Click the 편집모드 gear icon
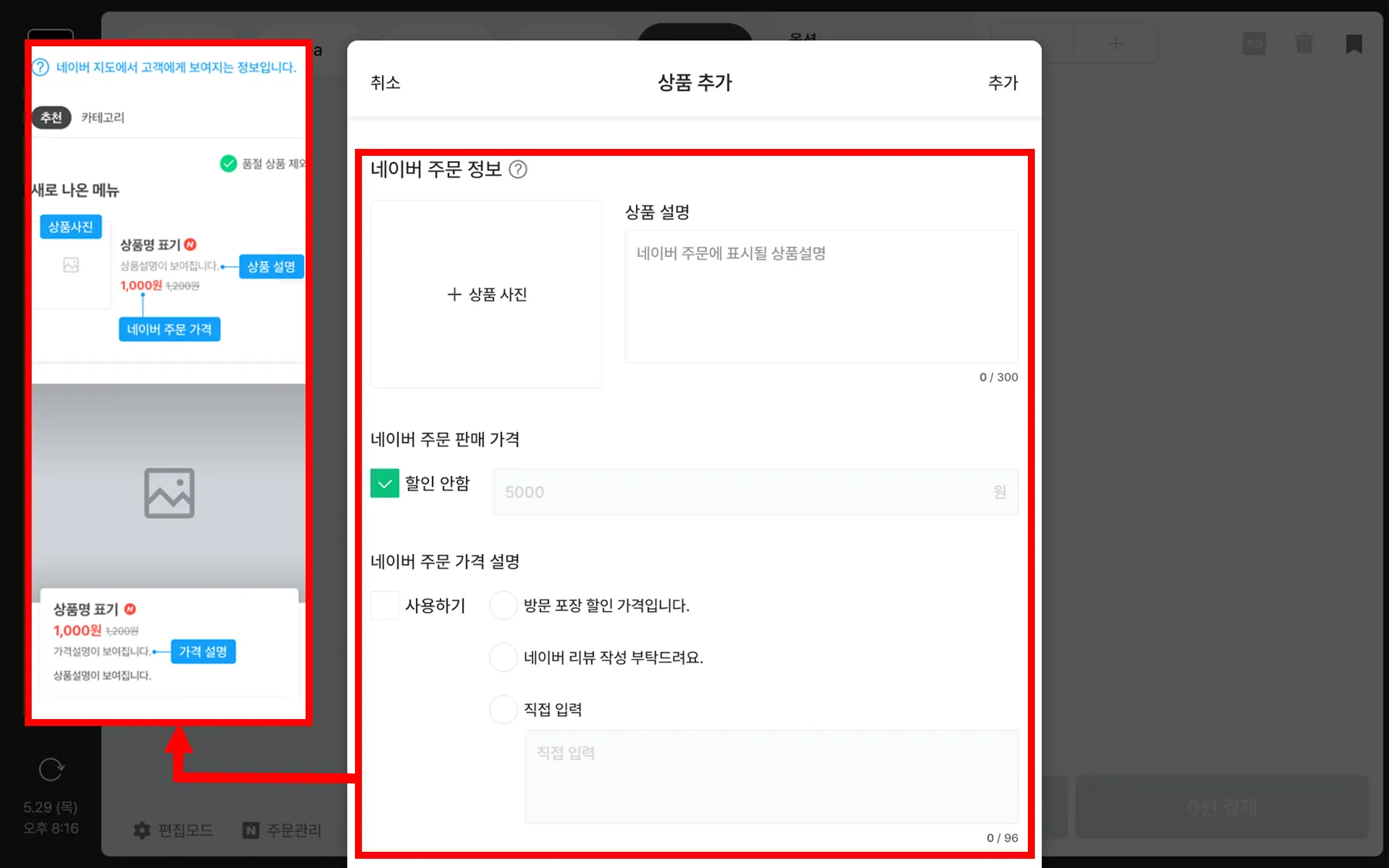The image size is (1389, 868). [x=142, y=830]
